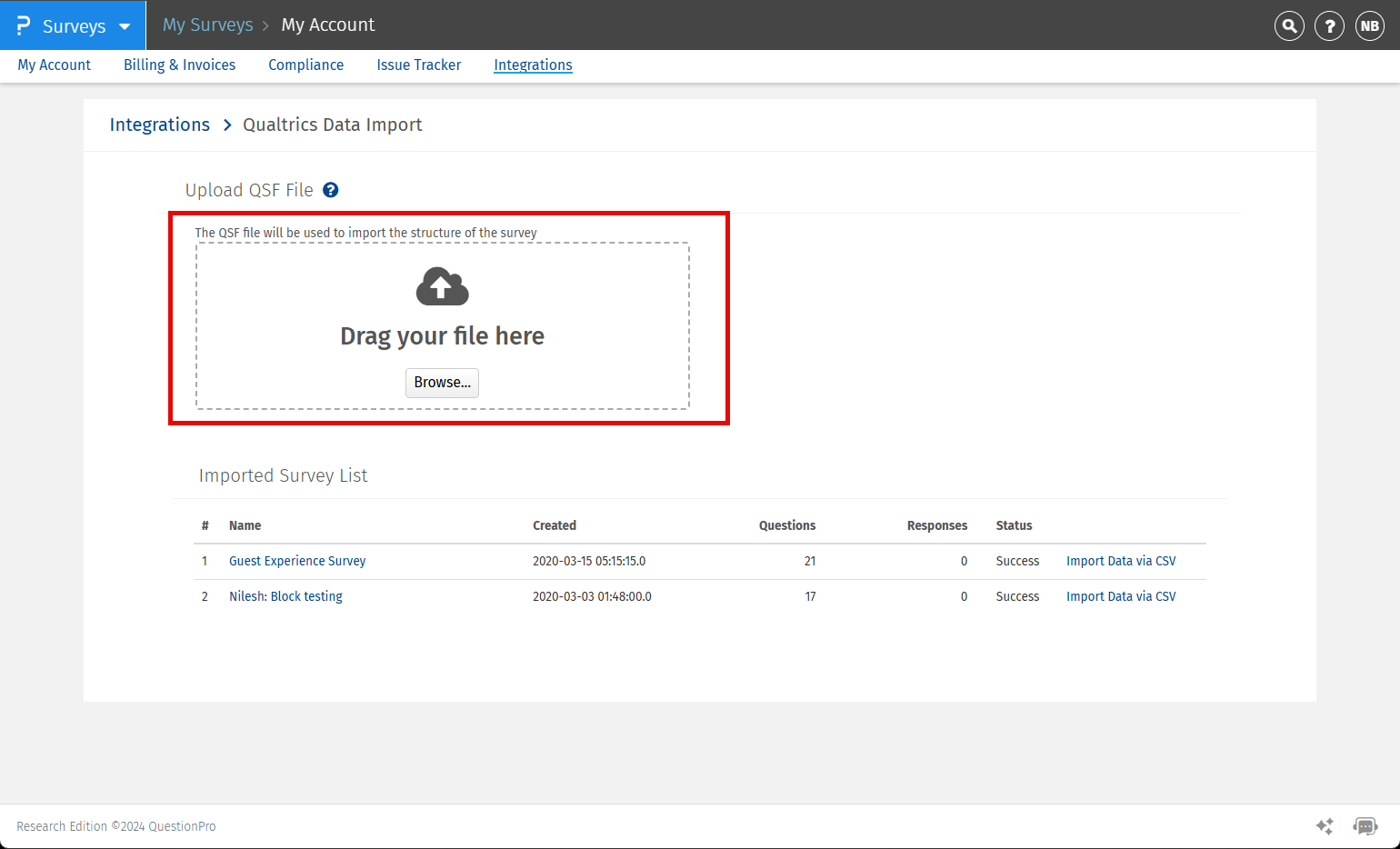Screen dimensions: 1400x849
Task: Import Data via CSV for Guest Experience Survey
Action: [1121, 561]
